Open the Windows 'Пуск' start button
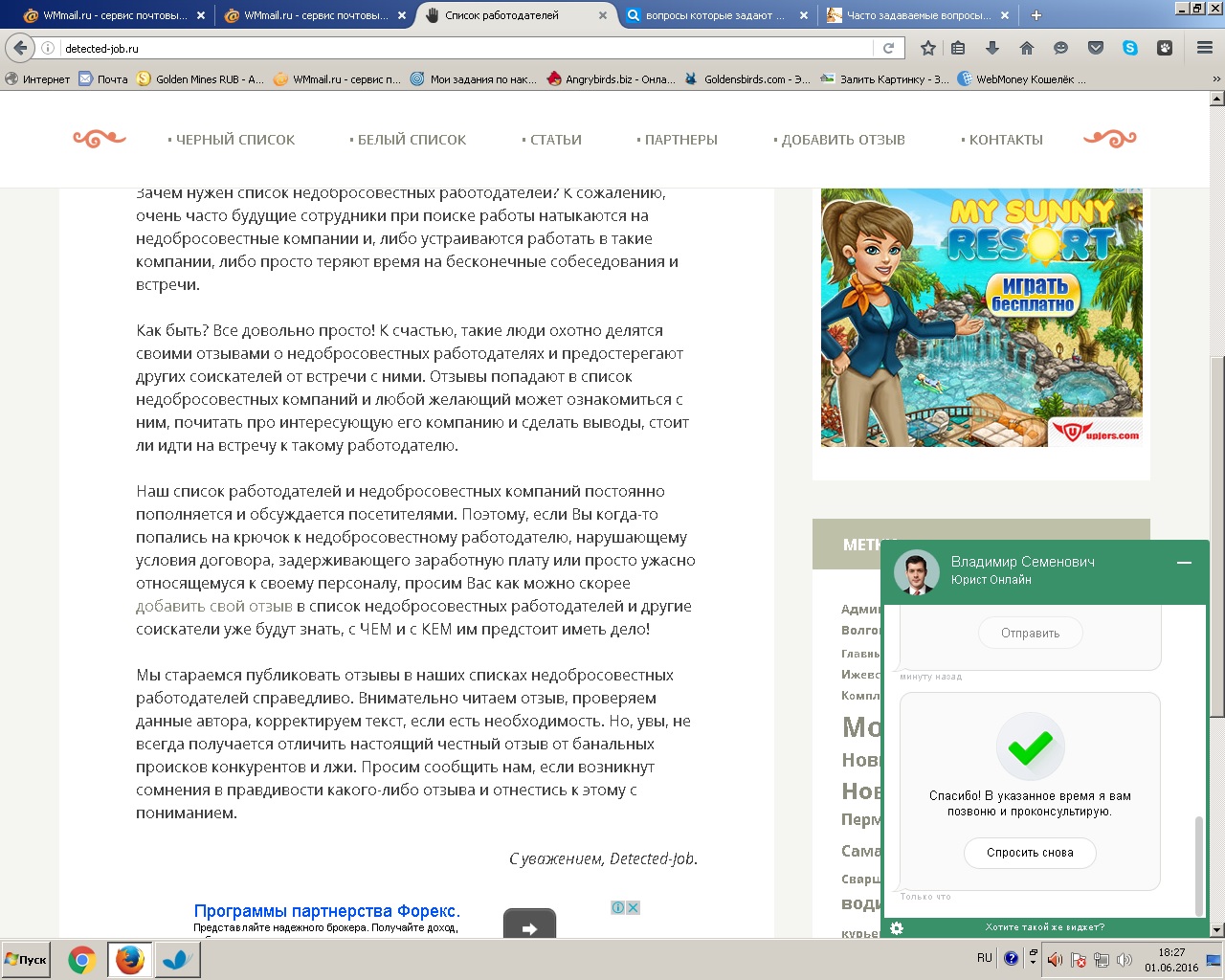 [x=26, y=960]
